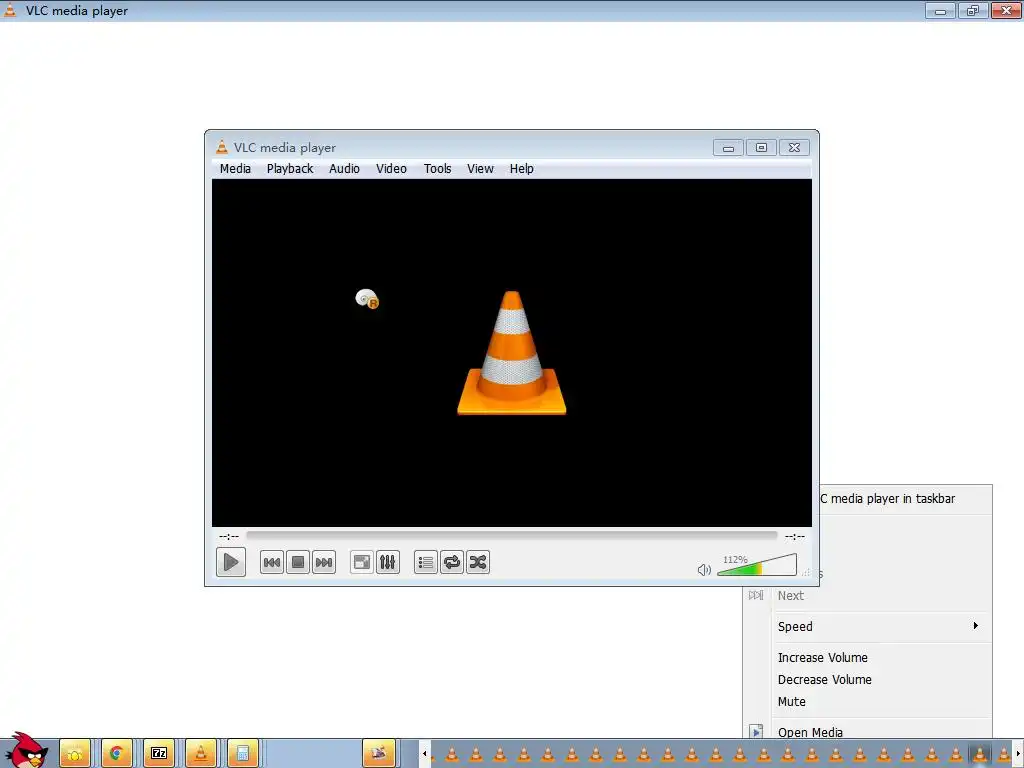1024x768 pixels.
Task: Skip to next media track button
Action: tap(324, 562)
